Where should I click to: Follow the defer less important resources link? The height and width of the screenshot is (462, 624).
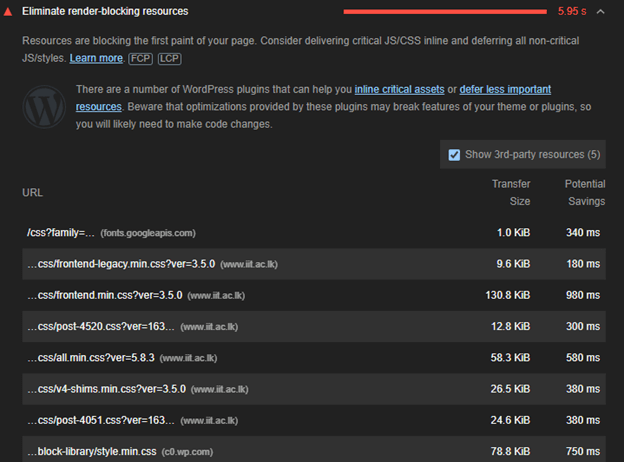point(505,90)
